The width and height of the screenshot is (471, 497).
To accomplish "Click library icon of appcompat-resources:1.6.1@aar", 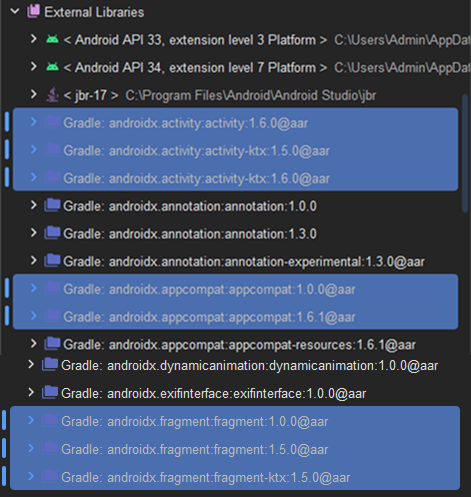I will coord(52,344).
